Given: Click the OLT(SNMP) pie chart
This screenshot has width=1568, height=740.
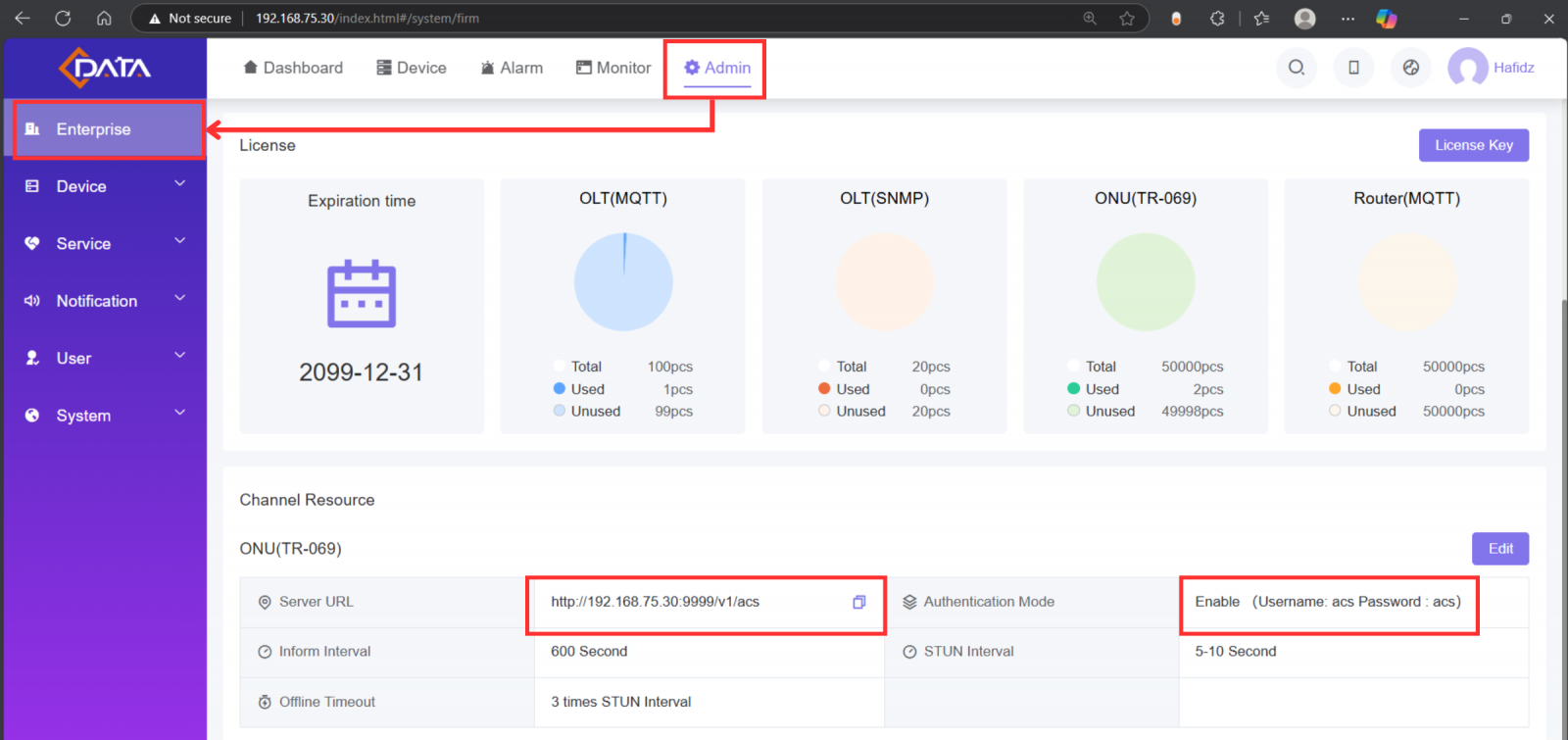Looking at the screenshot, I should [885, 282].
